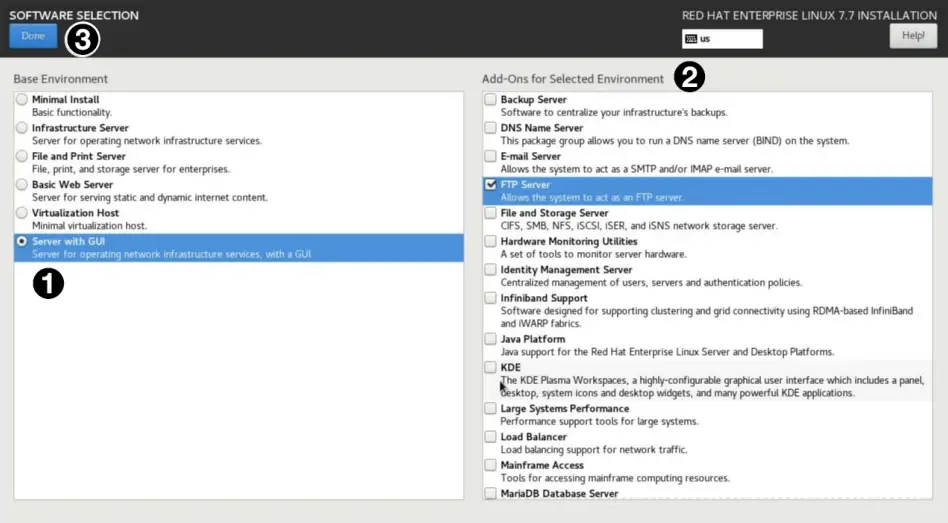Screen dimensions: 948x523
Task: Click the Done button
Action: pyautogui.click(x=33, y=36)
